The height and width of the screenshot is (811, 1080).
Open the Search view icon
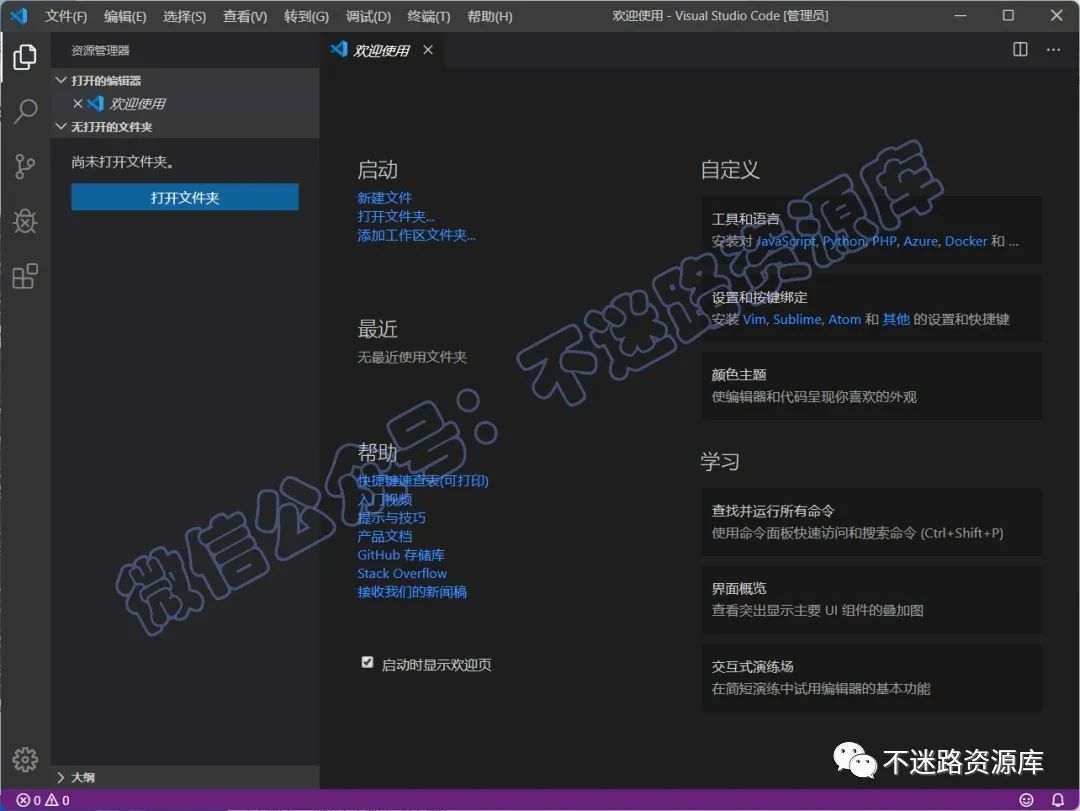[x=25, y=111]
